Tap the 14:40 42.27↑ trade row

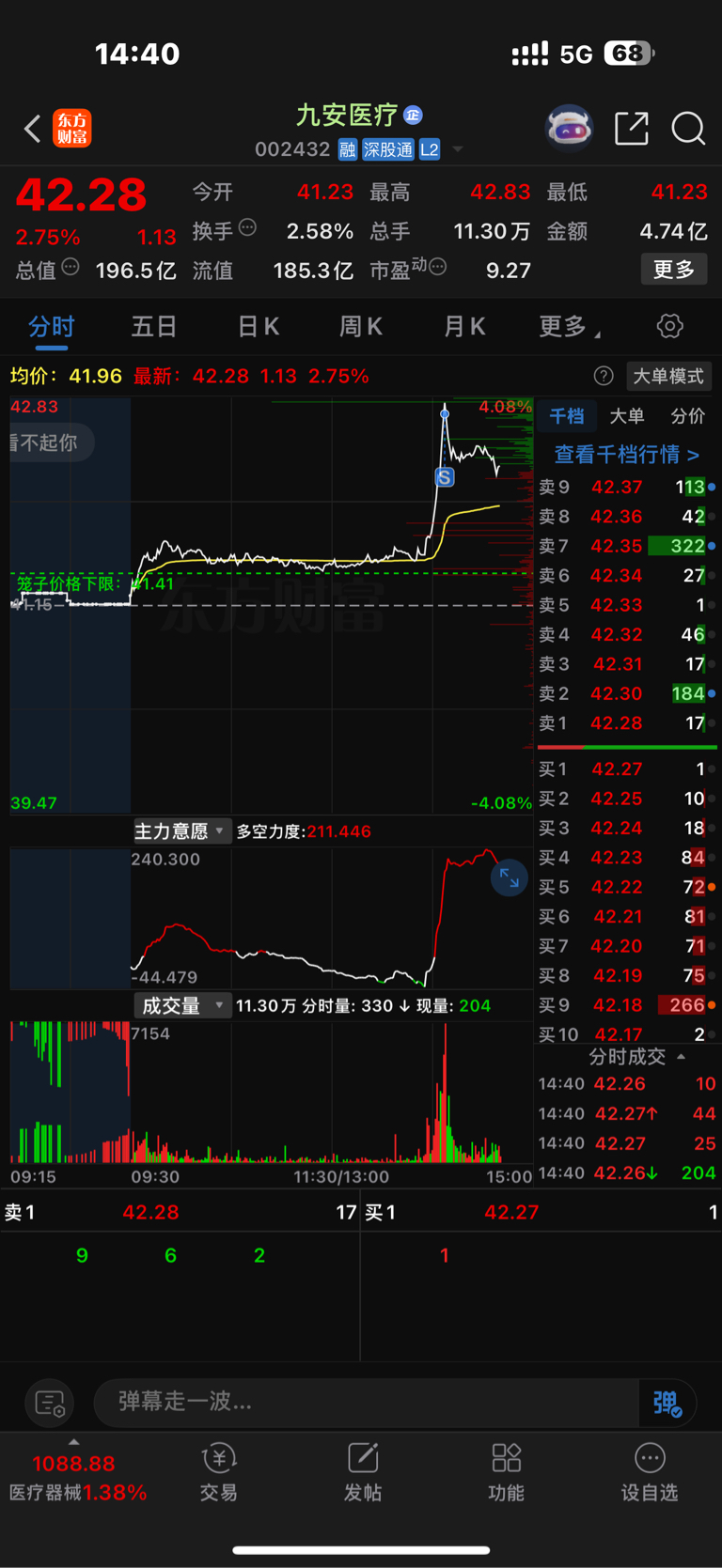click(627, 1114)
